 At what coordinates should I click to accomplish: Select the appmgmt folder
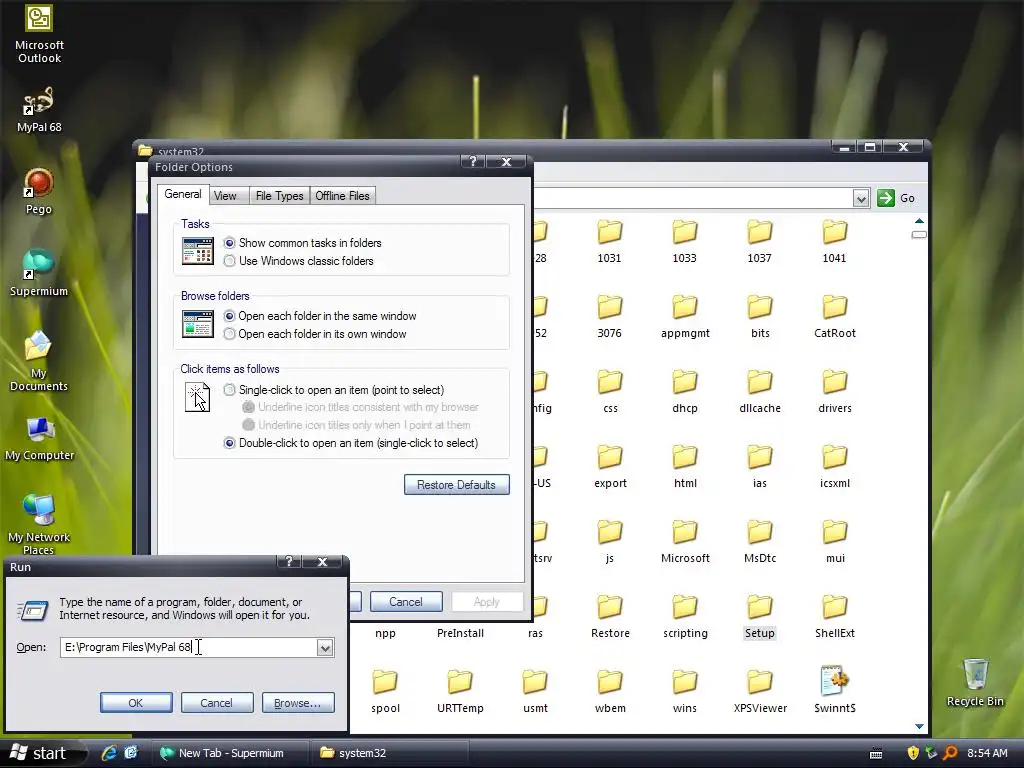[685, 317]
